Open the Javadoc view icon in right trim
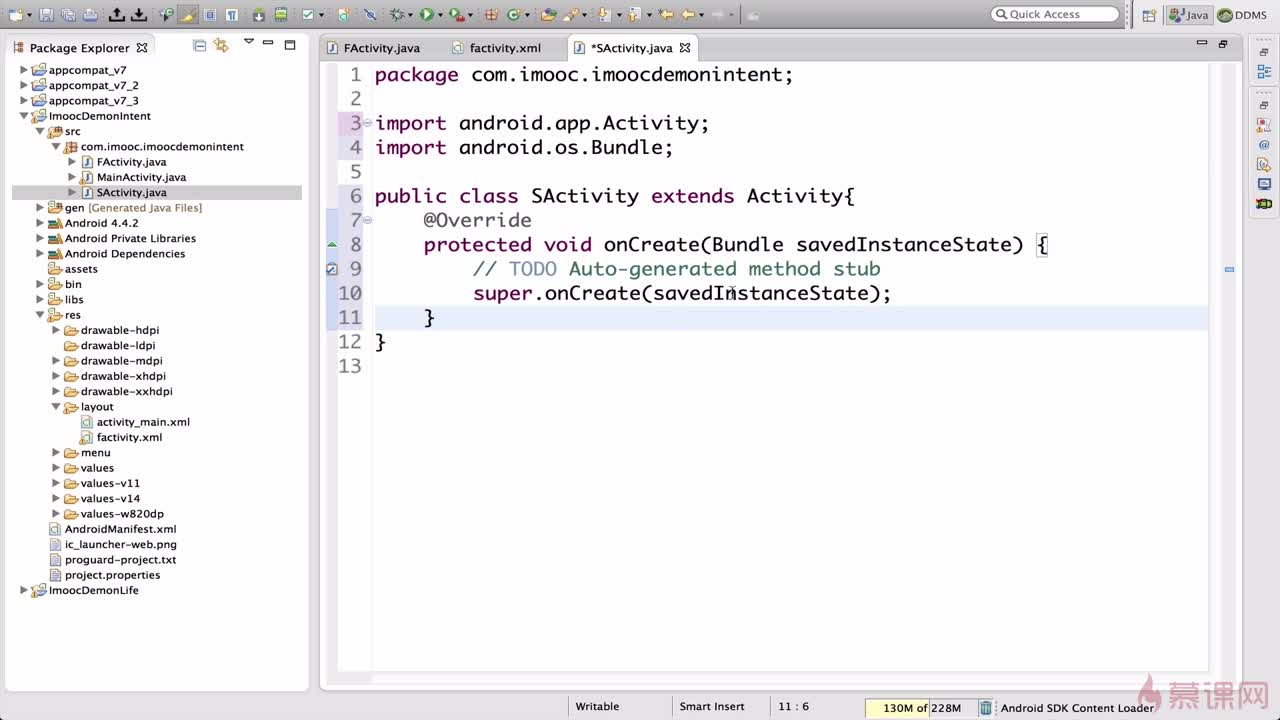 (x=1264, y=145)
